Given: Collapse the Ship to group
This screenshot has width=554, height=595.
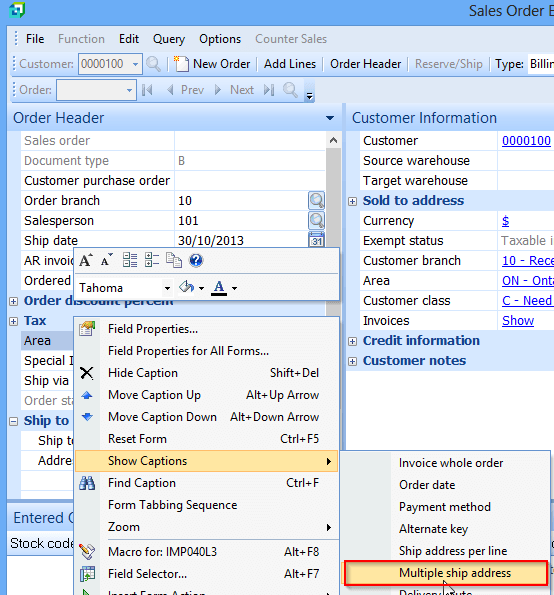Looking at the screenshot, I should click(x=14, y=421).
